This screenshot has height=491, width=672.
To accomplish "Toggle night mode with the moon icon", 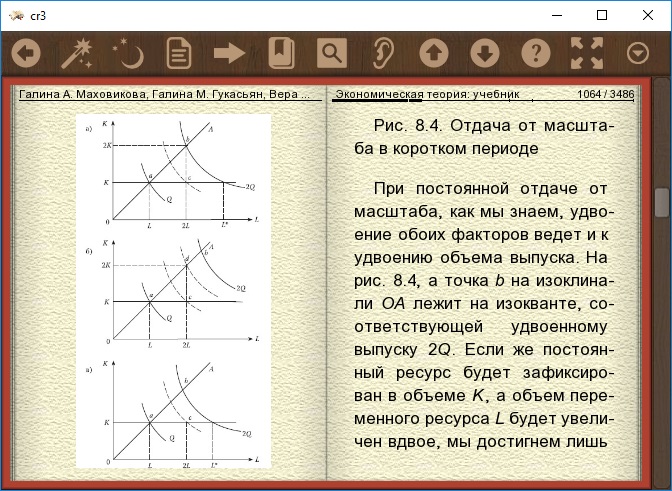I will click(x=127, y=53).
